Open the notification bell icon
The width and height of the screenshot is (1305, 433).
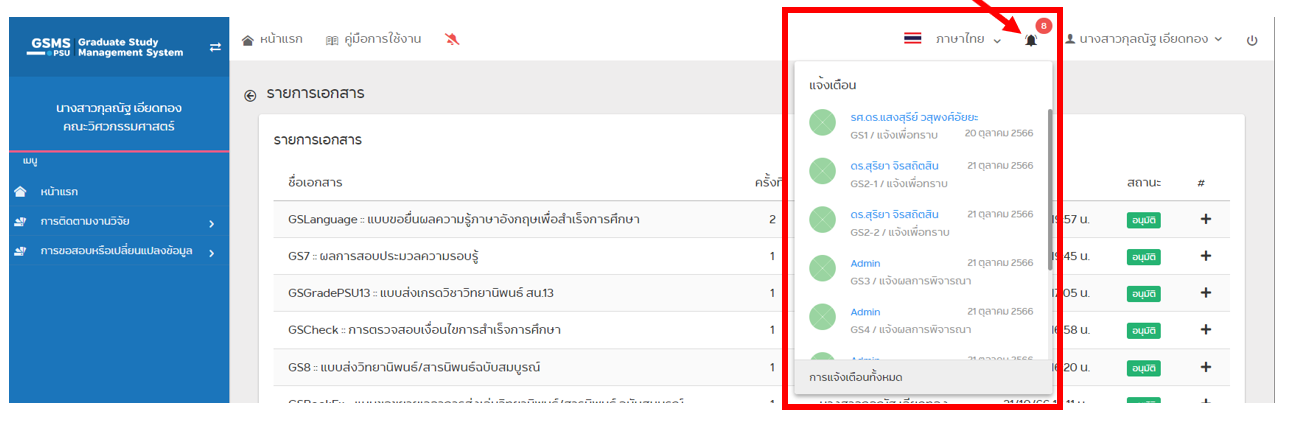pyautogui.click(x=1030, y=40)
